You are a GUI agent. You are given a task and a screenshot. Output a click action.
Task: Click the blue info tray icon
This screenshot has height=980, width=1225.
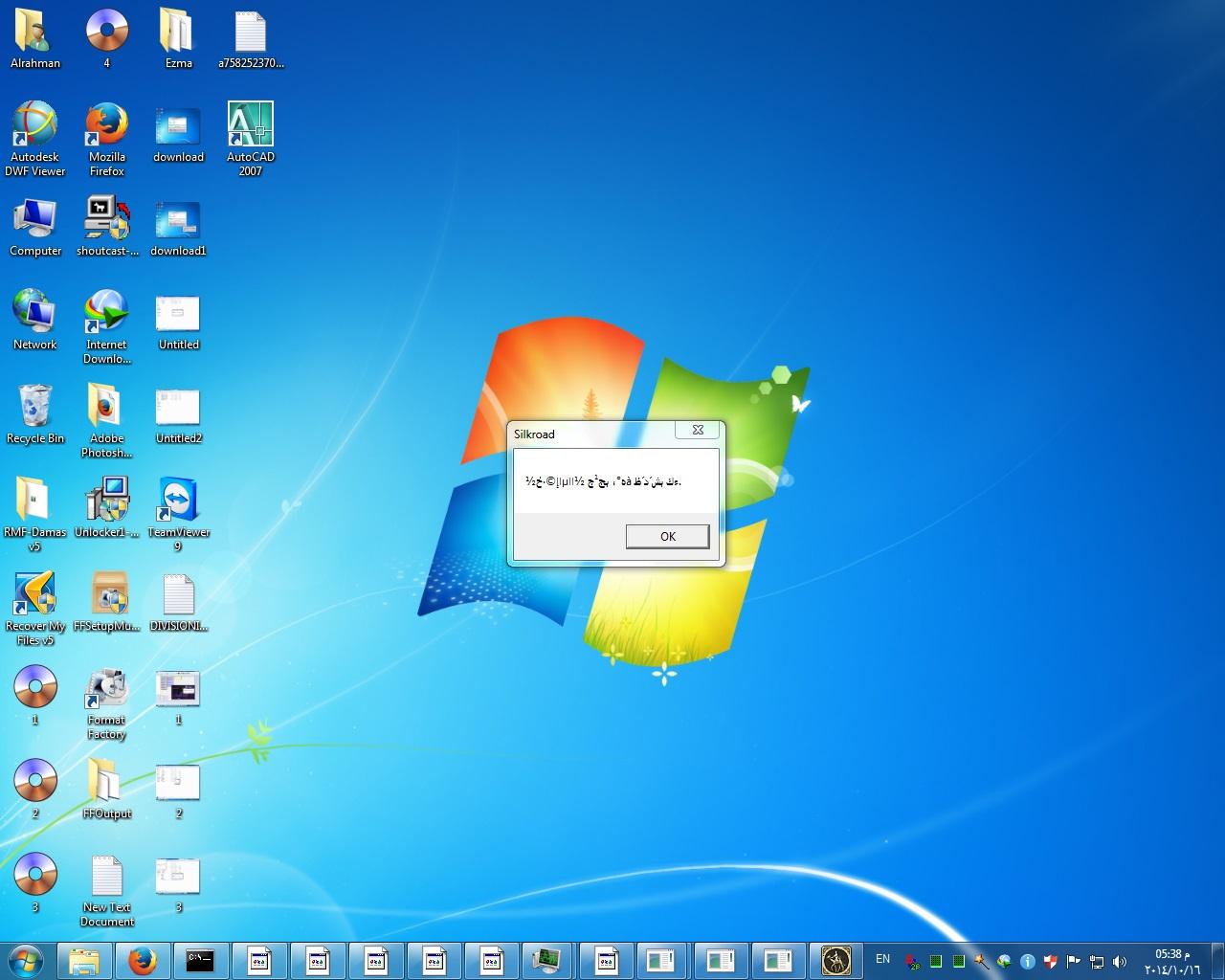point(1028,961)
